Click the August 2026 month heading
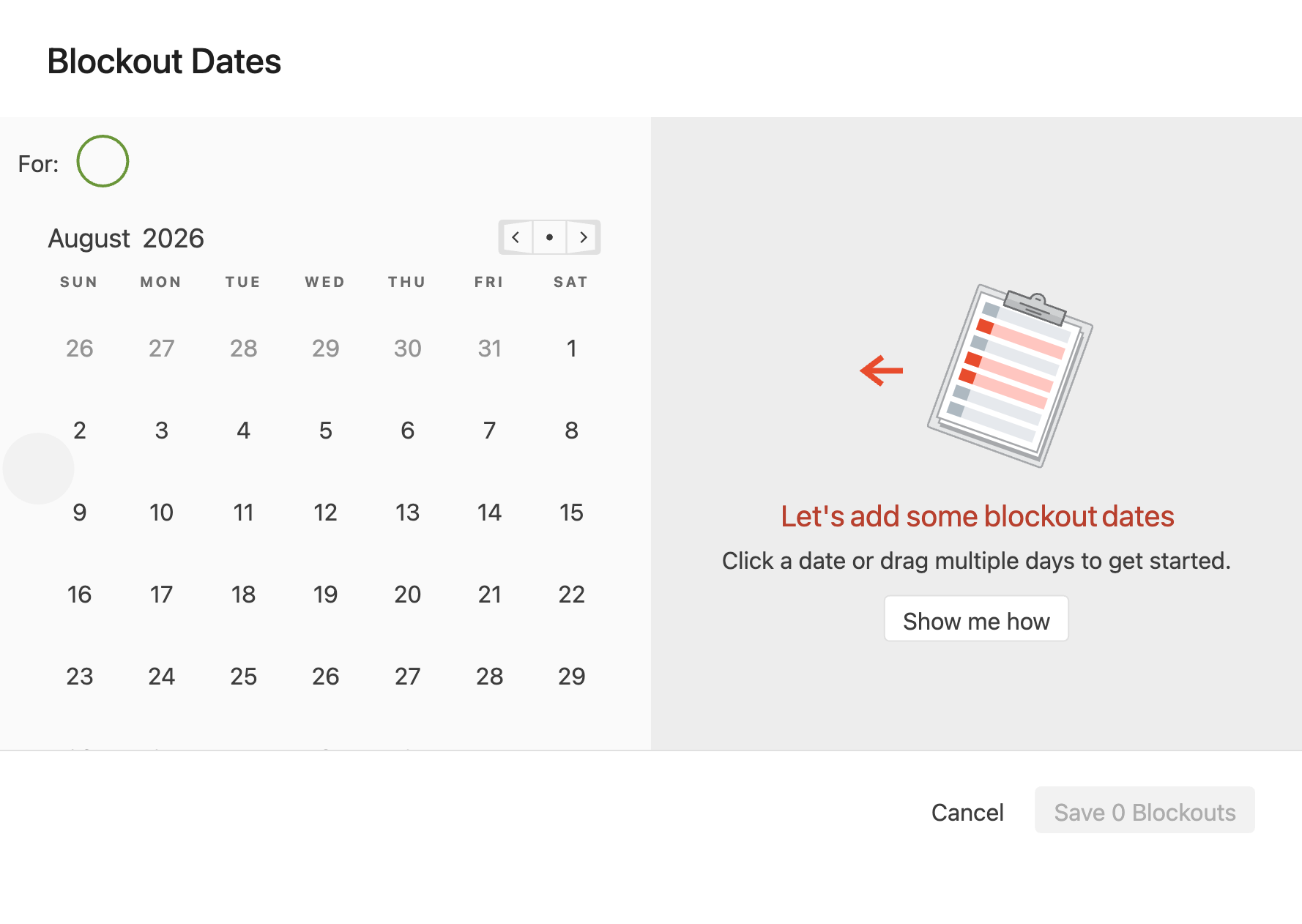 coord(126,239)
